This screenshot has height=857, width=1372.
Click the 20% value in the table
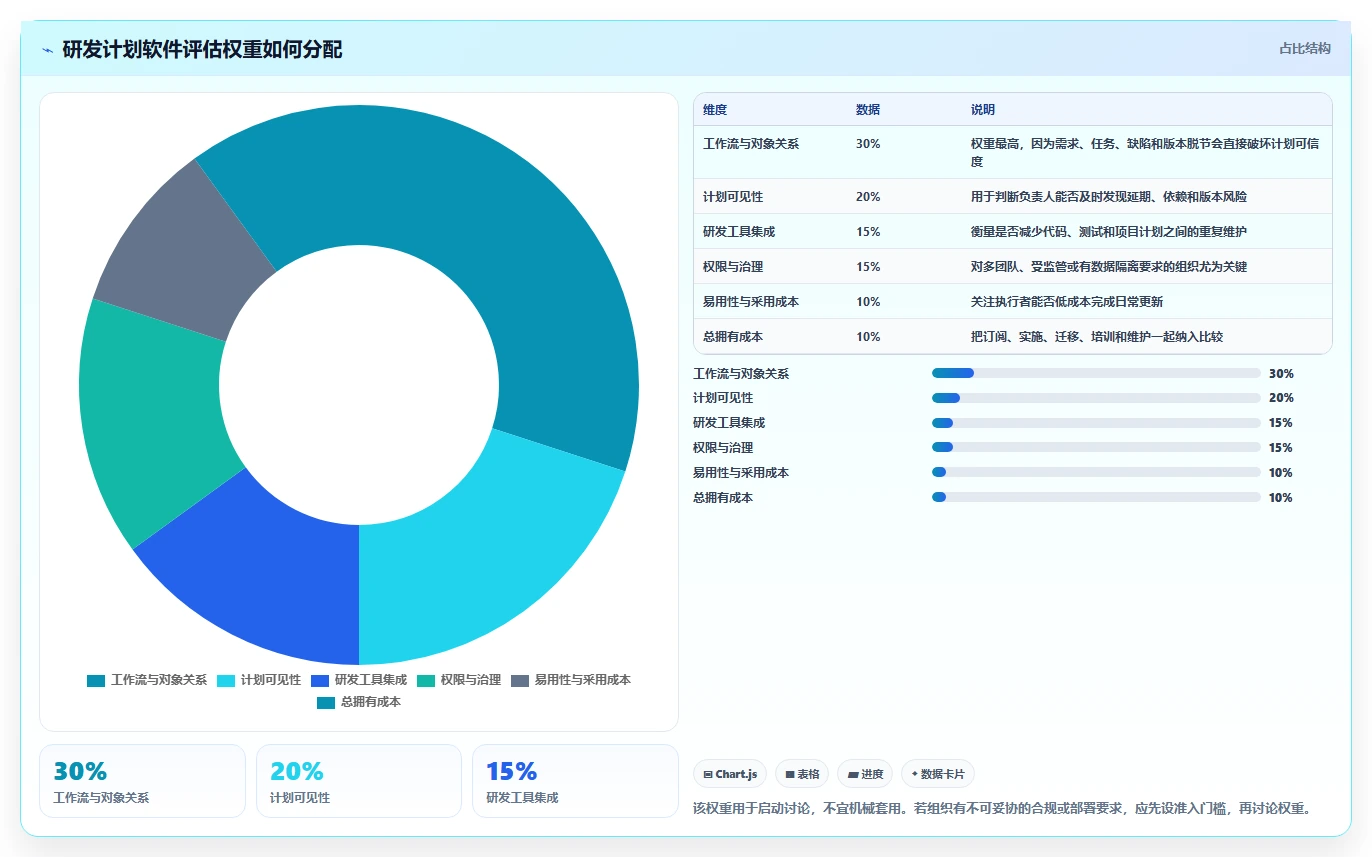pyautogui.click(x=868, y=197)
